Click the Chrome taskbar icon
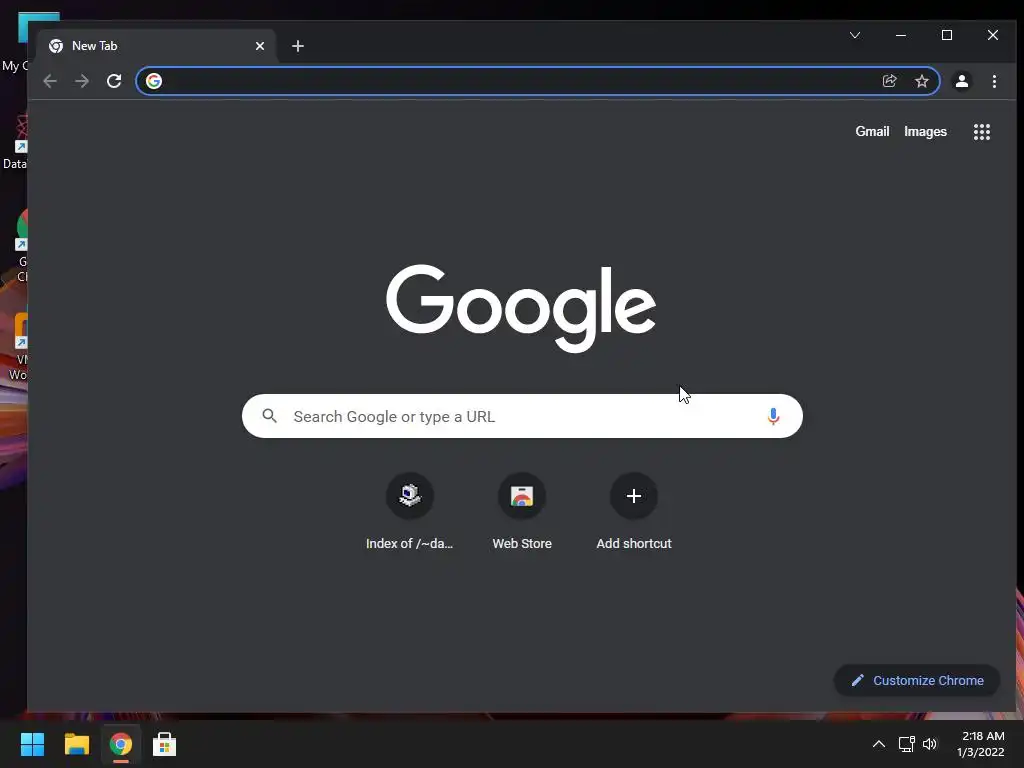 point(121,744)
